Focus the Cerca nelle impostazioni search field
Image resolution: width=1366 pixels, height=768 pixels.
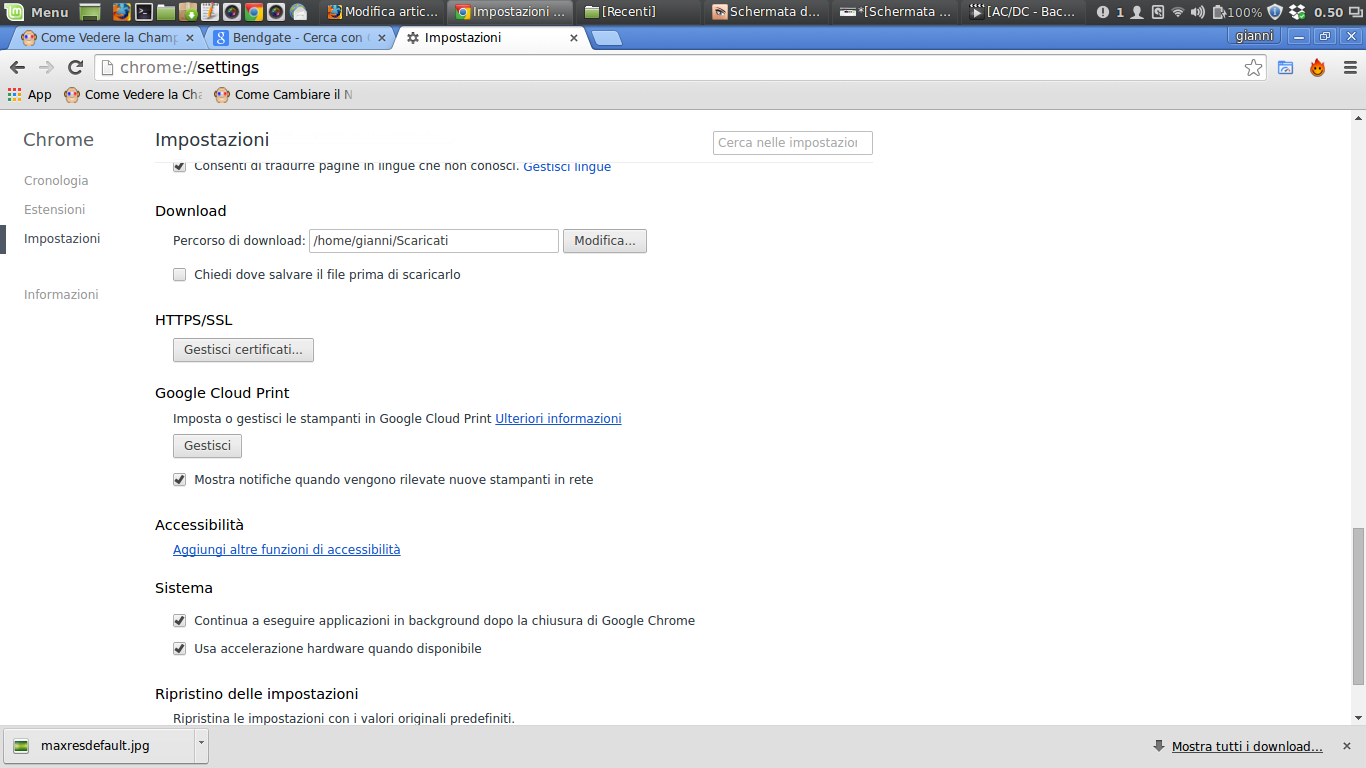793,143
